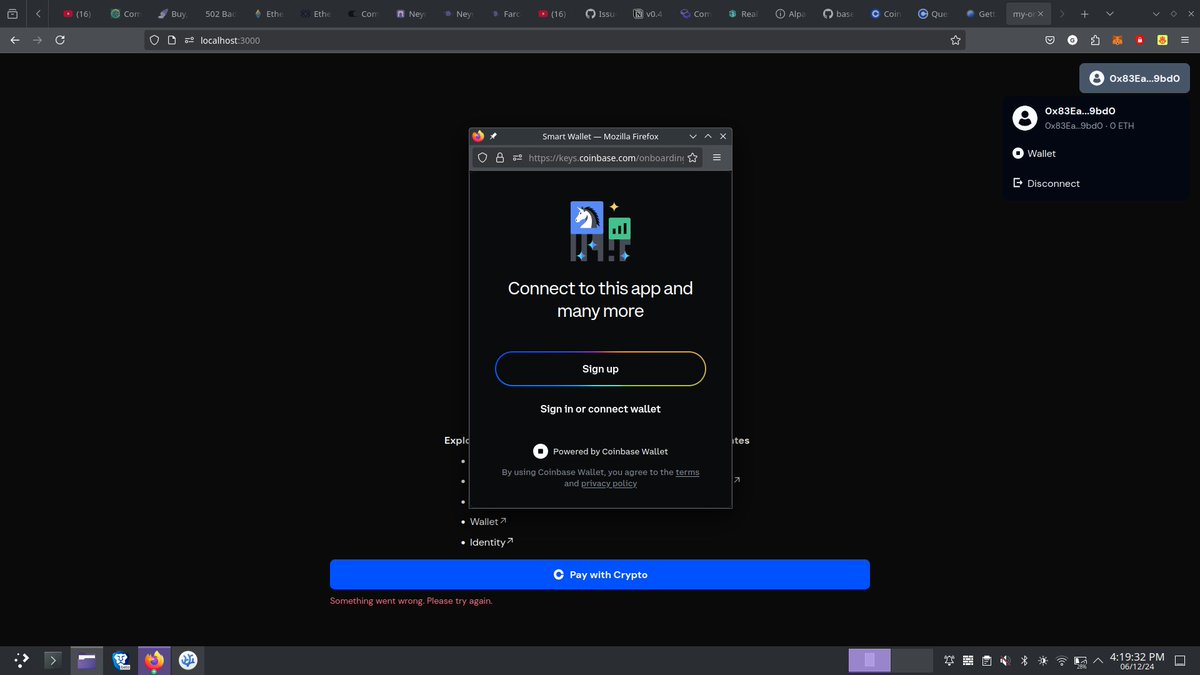Click Sign in or connect wallet

click(600, 409)
